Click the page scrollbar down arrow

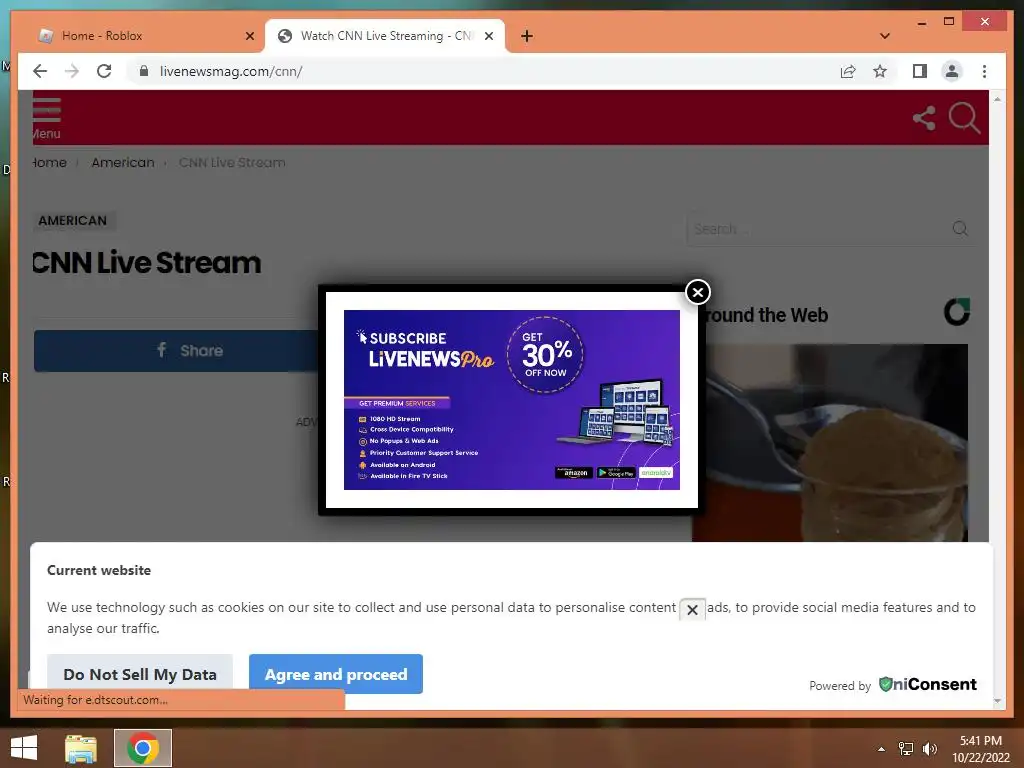point(997,701)
